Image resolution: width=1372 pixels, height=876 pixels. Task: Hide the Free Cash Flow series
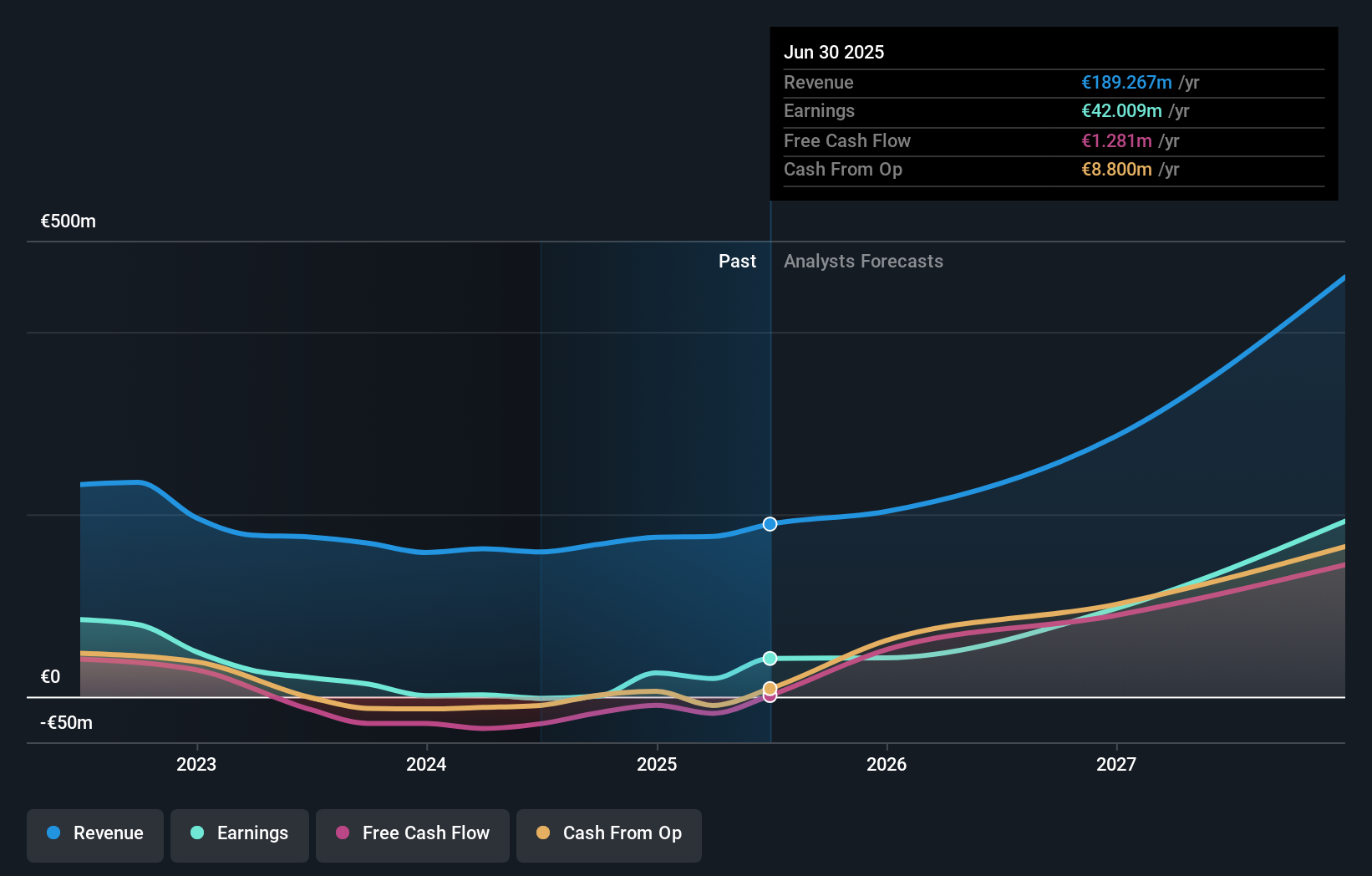[x=413, y=834]
